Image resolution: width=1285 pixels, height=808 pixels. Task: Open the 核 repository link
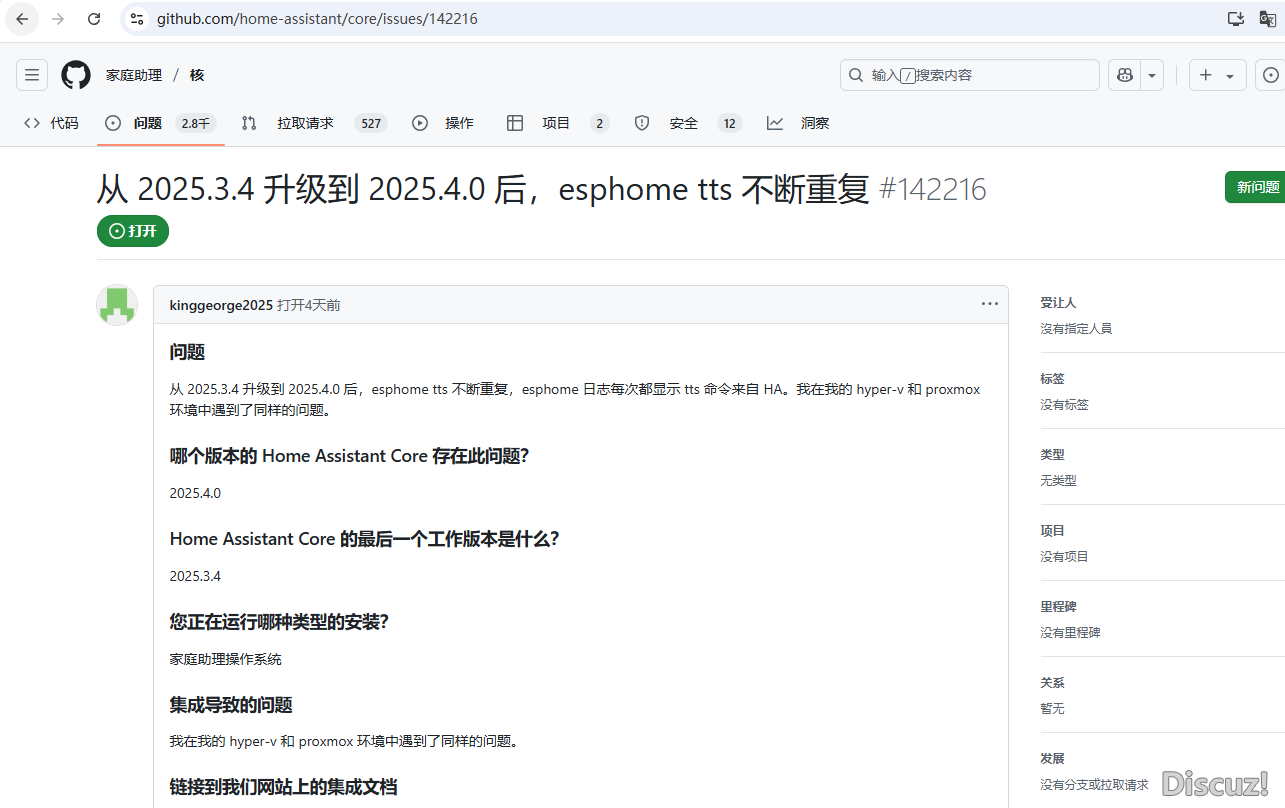click(197, 75)
